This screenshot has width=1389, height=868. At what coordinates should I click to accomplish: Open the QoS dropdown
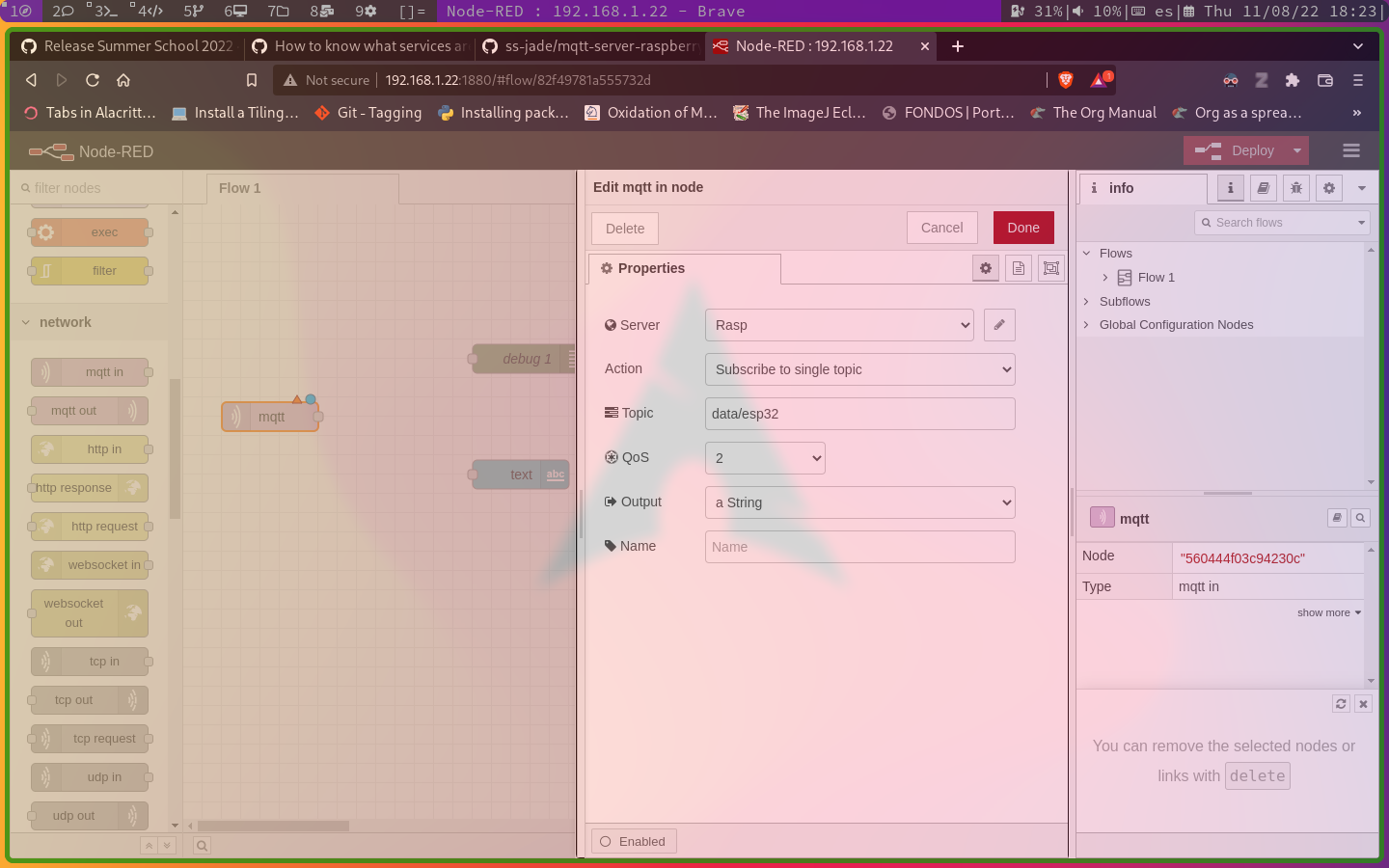click(765, 458)
